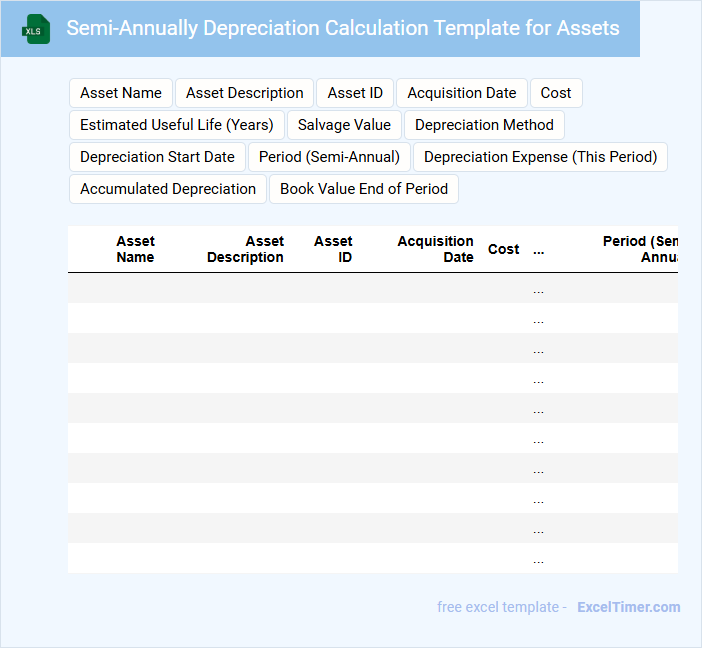Select the Asset Description tag
The height and width of the screenshot is (648, 702).
(245, 93)
